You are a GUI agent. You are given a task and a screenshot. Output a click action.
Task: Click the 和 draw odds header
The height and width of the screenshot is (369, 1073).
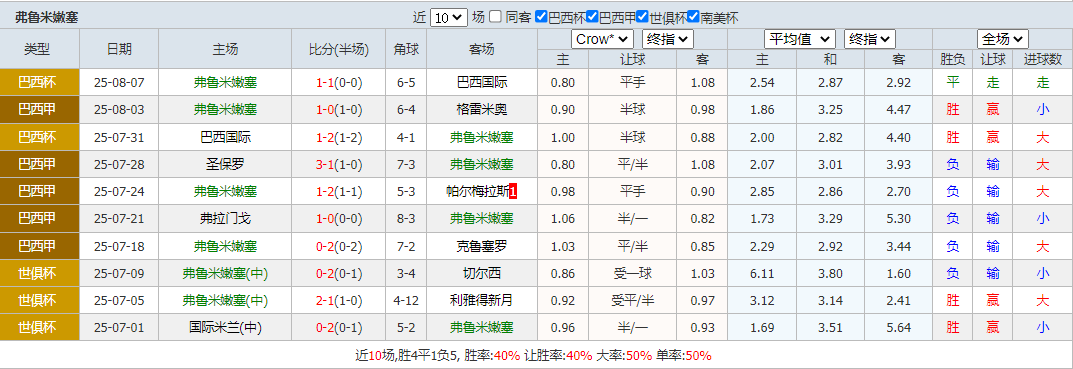pyautogui.click(x=830, y=60)
